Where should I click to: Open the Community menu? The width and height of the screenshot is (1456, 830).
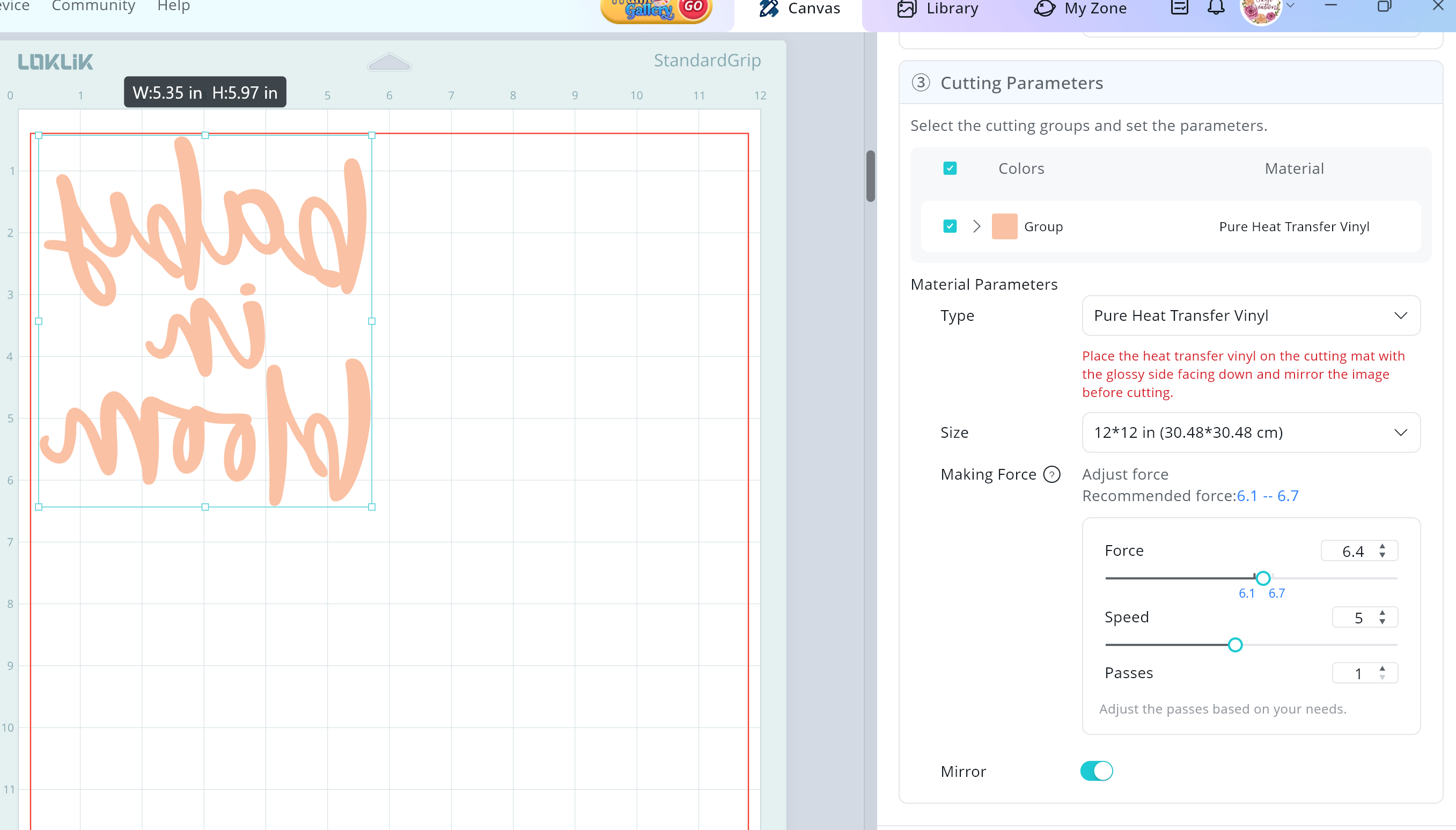coord(93,6)
